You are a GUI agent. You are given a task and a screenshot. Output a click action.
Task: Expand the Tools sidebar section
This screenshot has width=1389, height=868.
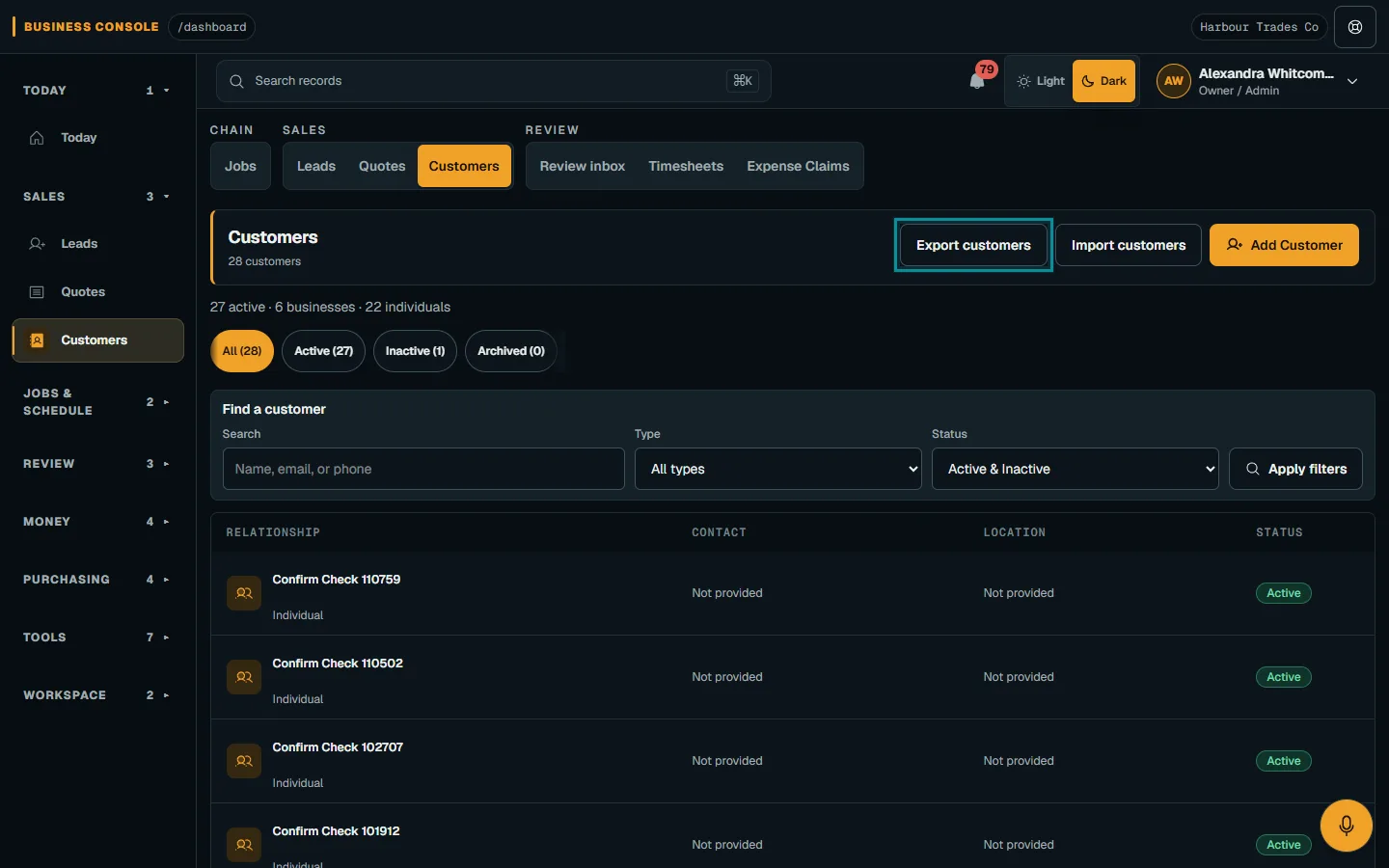pos(96,637)
